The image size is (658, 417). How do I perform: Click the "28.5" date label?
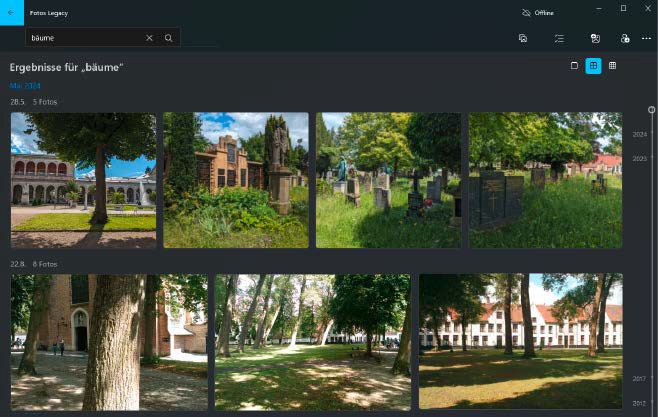[18, 102]
